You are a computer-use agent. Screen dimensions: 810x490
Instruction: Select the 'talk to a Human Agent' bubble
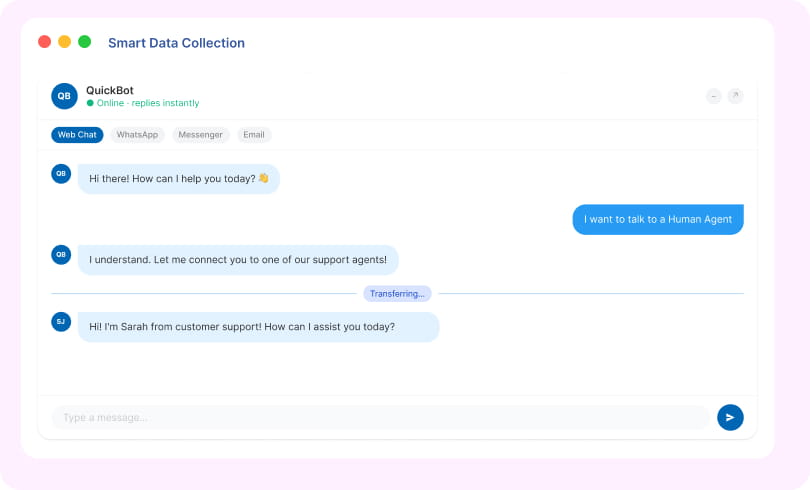658,219
